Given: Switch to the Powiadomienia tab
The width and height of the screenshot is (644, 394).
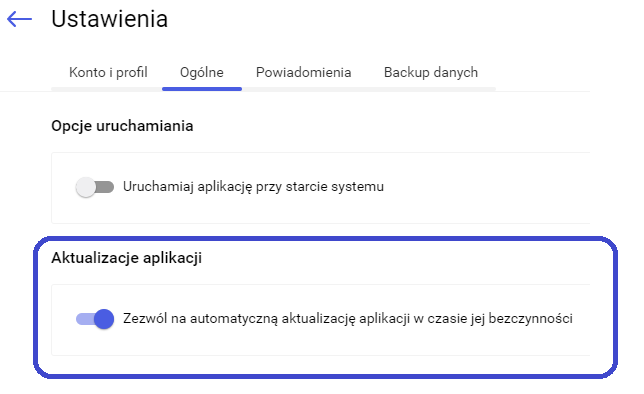Looking at the screenshot, I should pyautogui.click(x=304, y=72).
